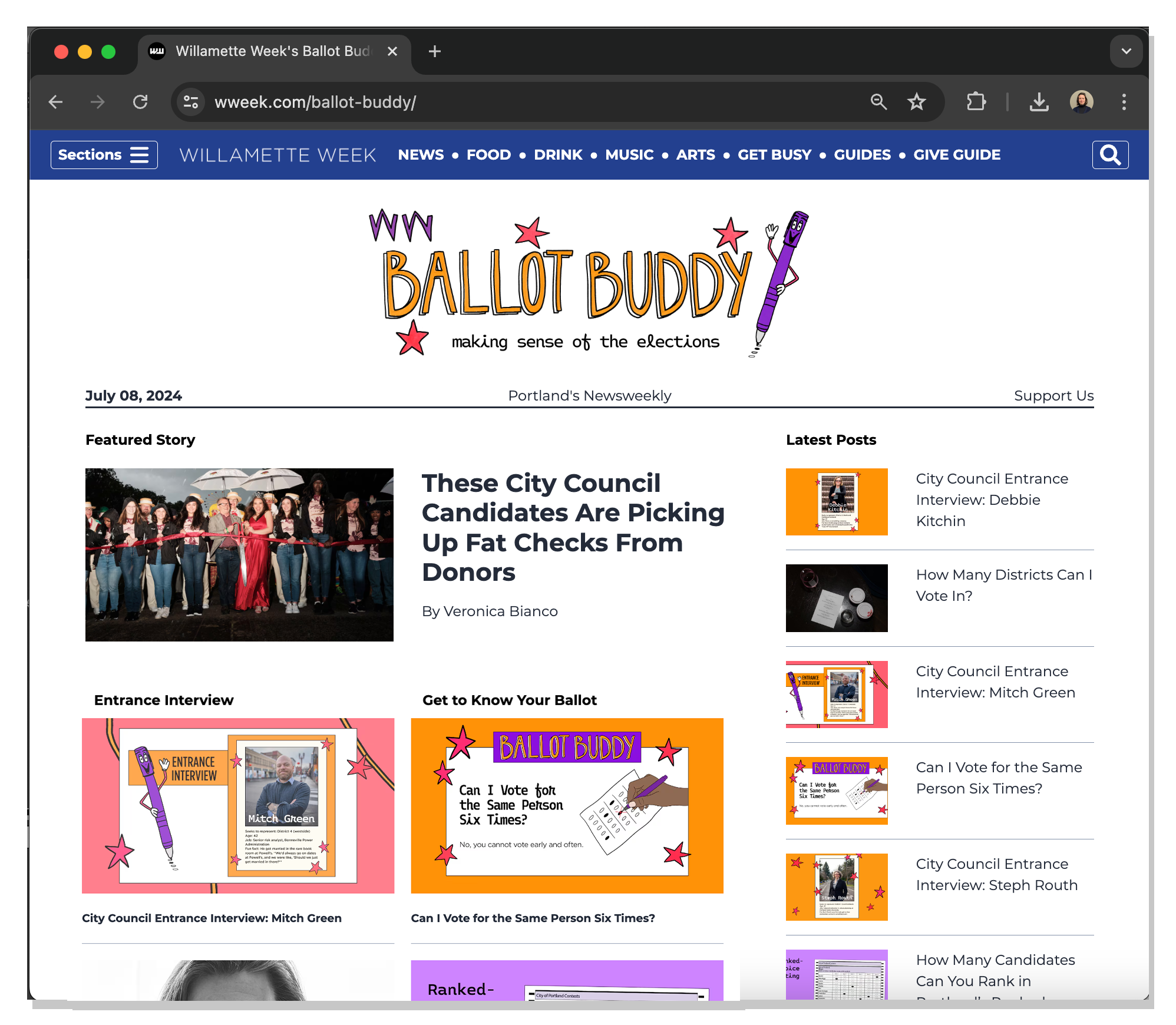
Task: Select the GIVE GUIDE menu item
Action: click(957, 155)
